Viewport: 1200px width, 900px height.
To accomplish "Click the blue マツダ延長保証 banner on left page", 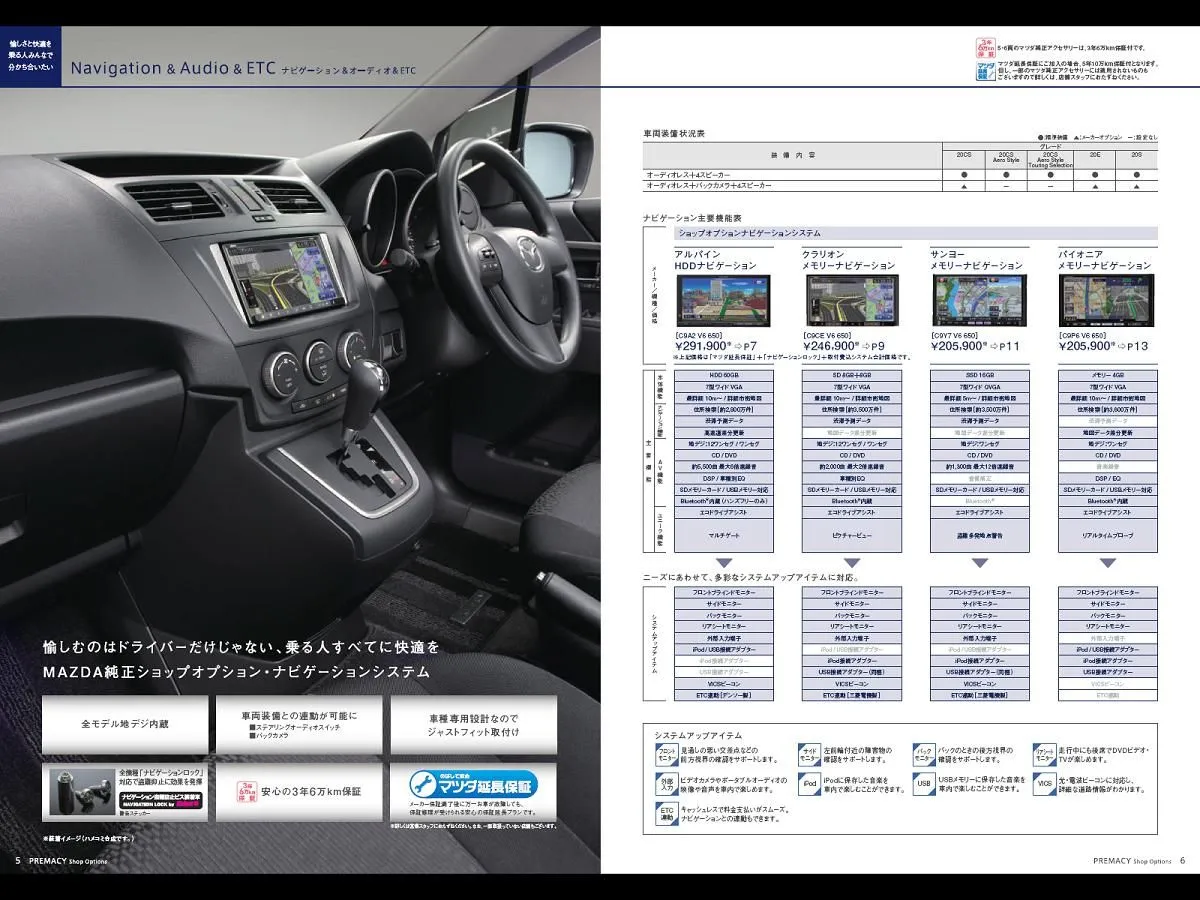I will [x=473, y=783].
